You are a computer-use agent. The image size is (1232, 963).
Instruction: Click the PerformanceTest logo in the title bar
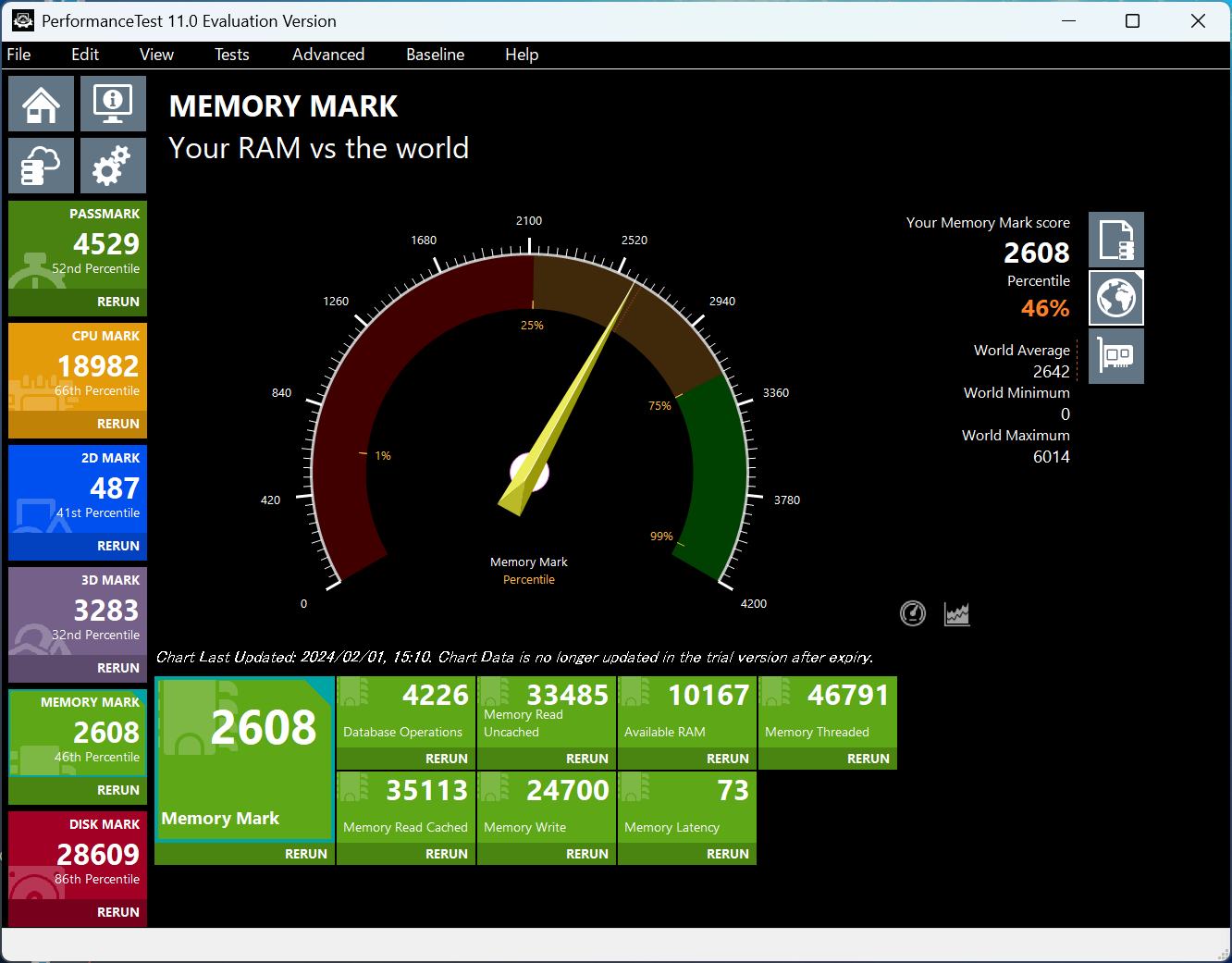click(x=22, y=19)
